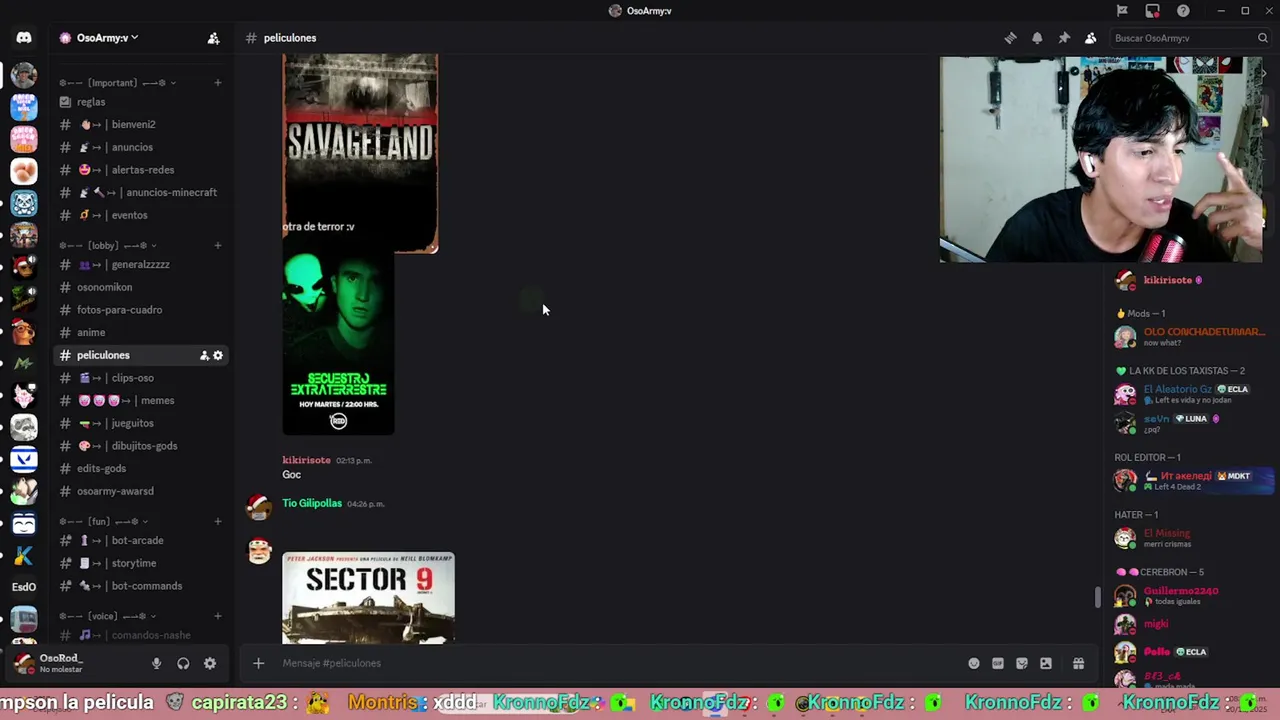Image resolution: width=1280 pixels, height=720 pixels.
Task: Open the jueguitos channel
Action: [x=140, y=423]
